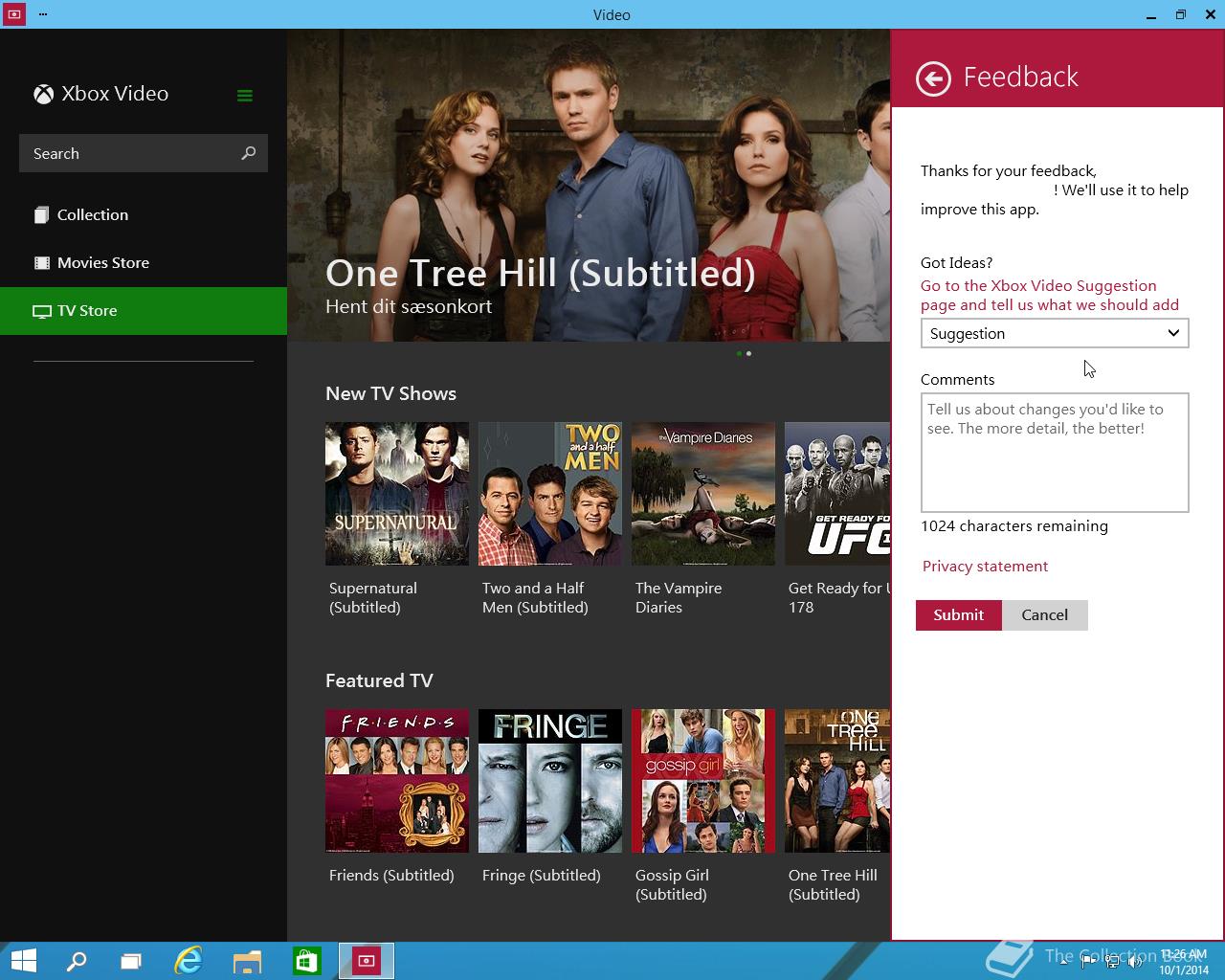This screenshot has width=1225, height=980.
Task: Click the search magnifier icon
Action: coord(249,153)
